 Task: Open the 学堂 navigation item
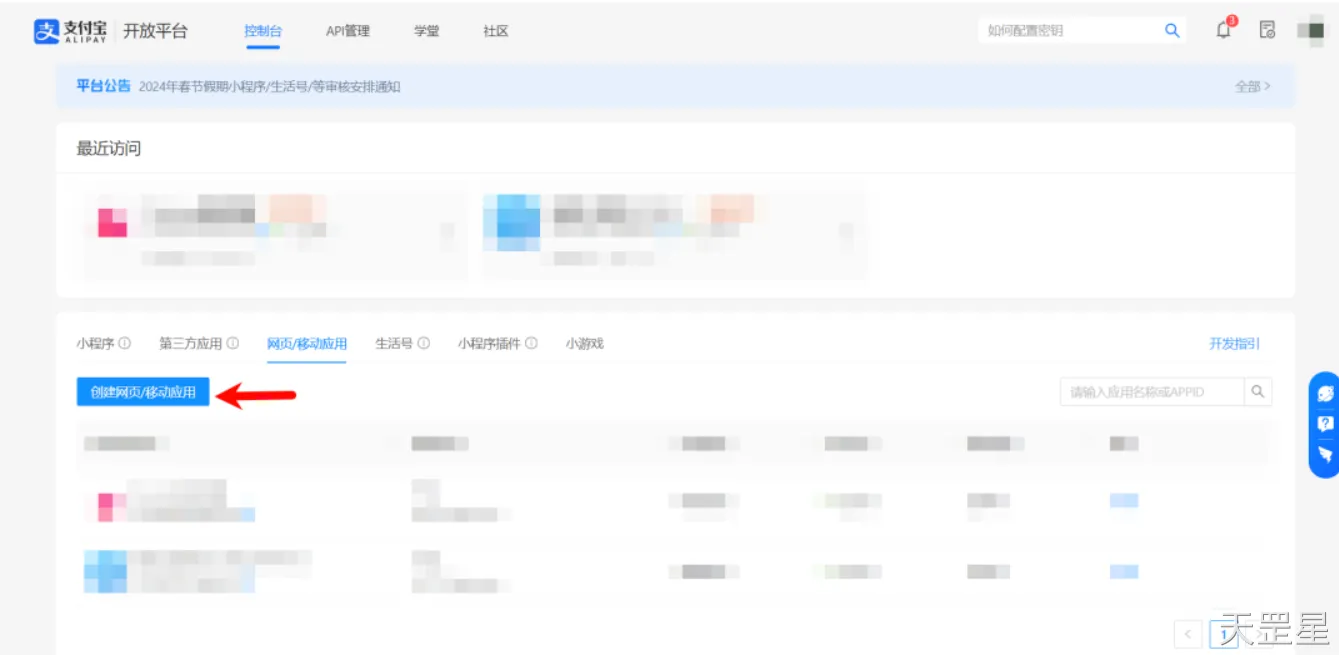pyautogui.click(x=427, y=31)
